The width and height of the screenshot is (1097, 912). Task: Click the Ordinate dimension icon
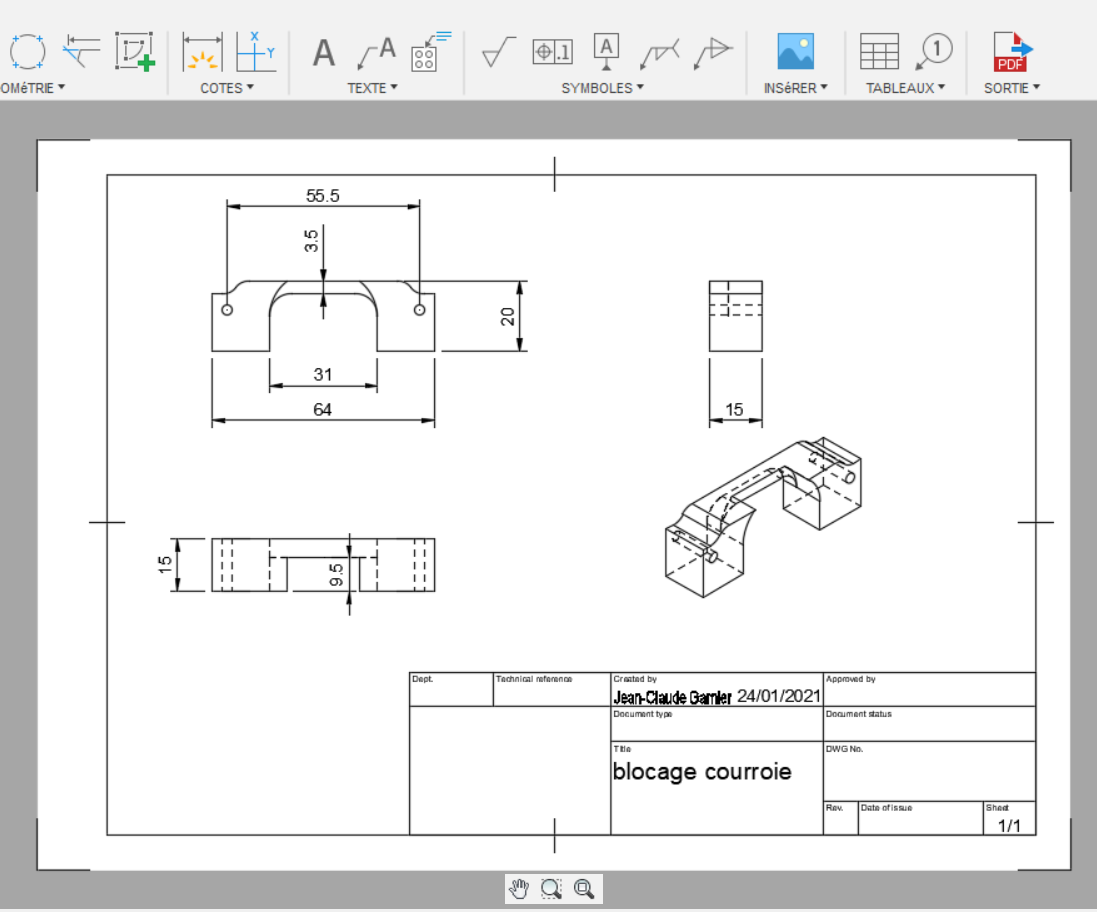255,52
